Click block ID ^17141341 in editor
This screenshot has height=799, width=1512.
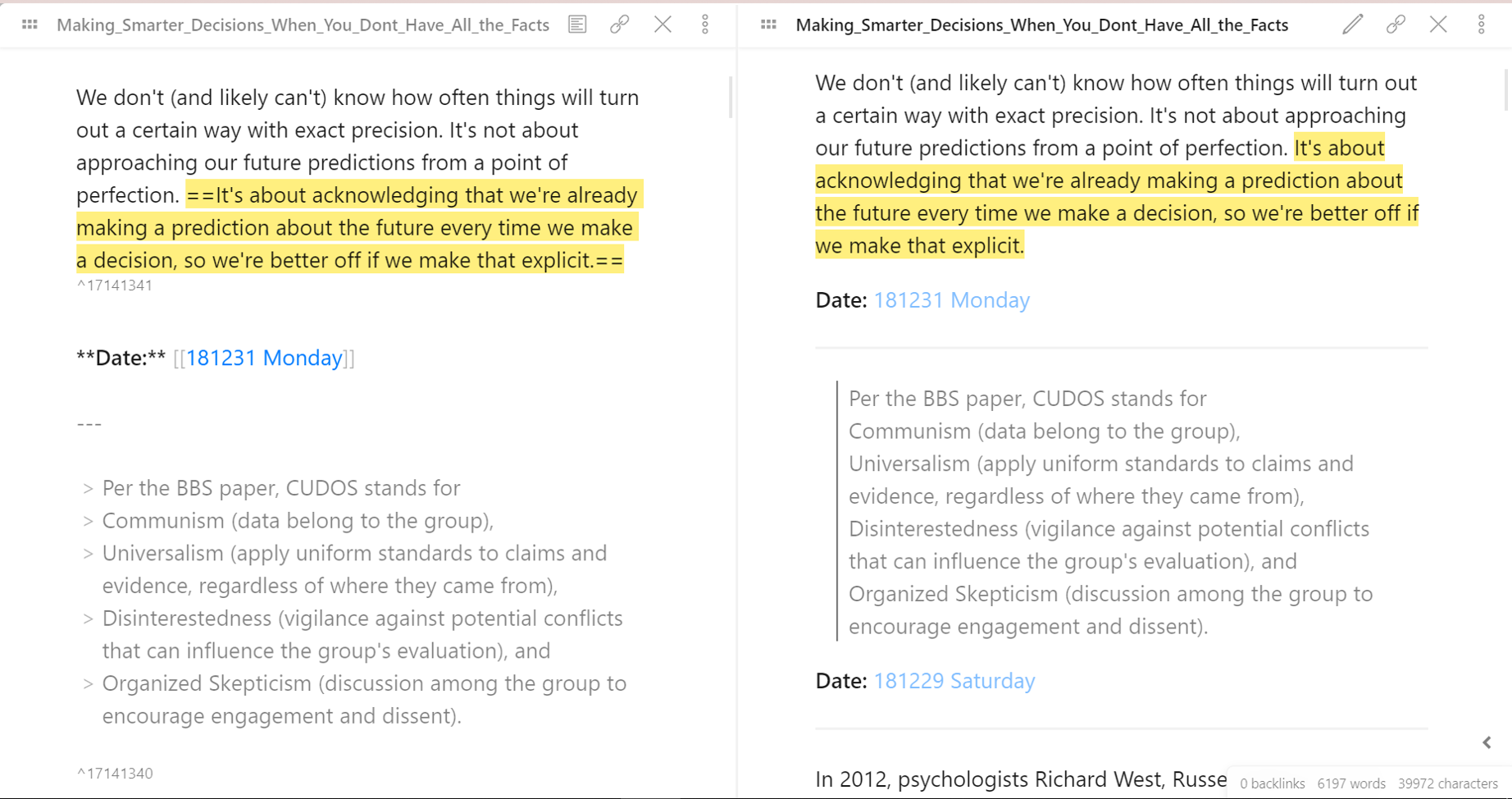[x=115, y=285]
